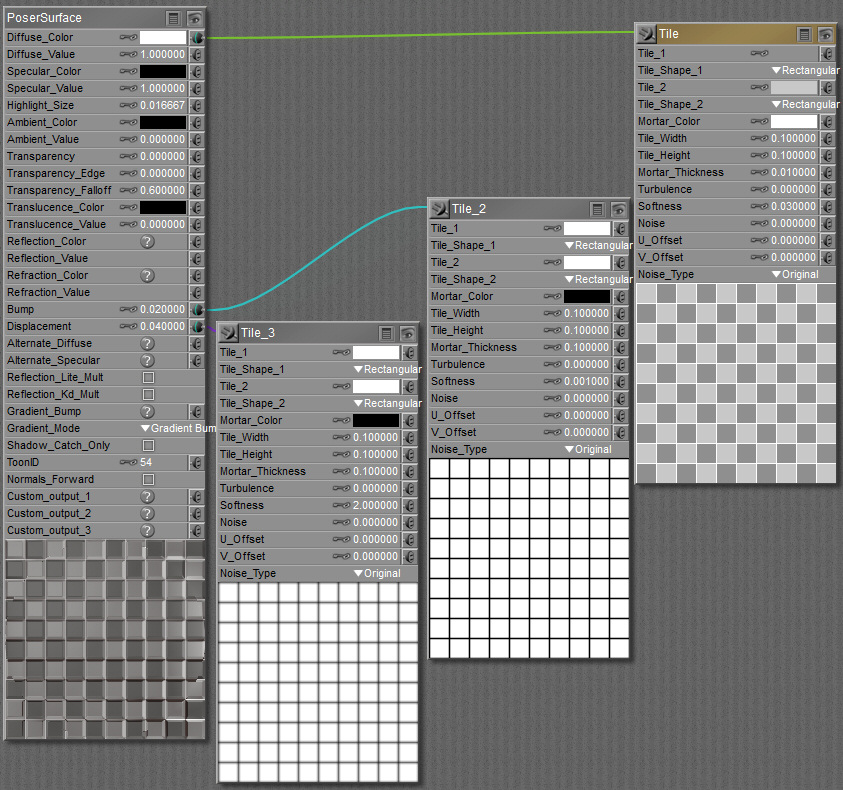The width and height of the screenshot is (843, 790).
Task: Collapse the Tile_2 node using its header list icon
Action: pos(597,209)
